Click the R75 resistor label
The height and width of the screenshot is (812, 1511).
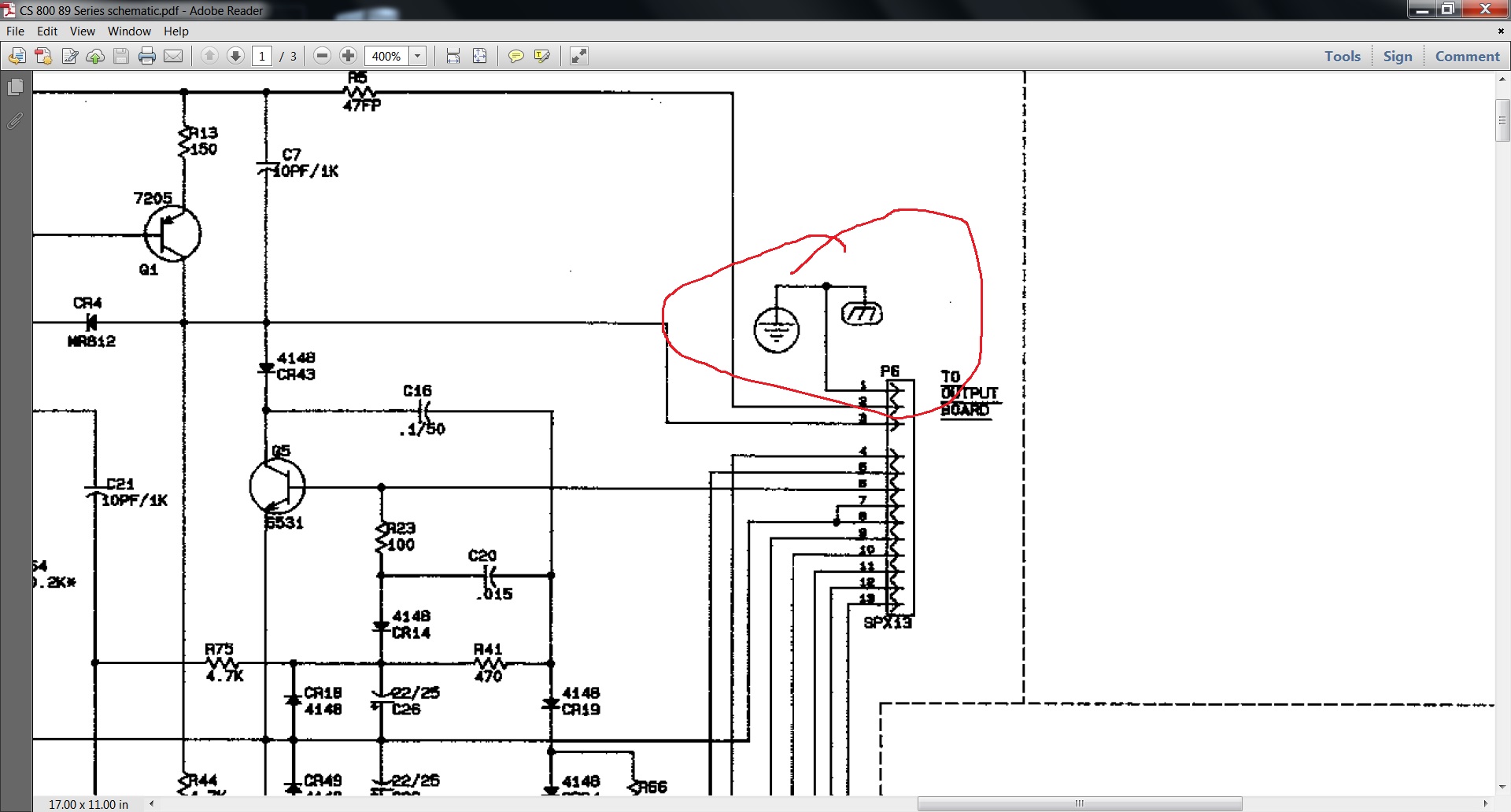tap(220, 649)
